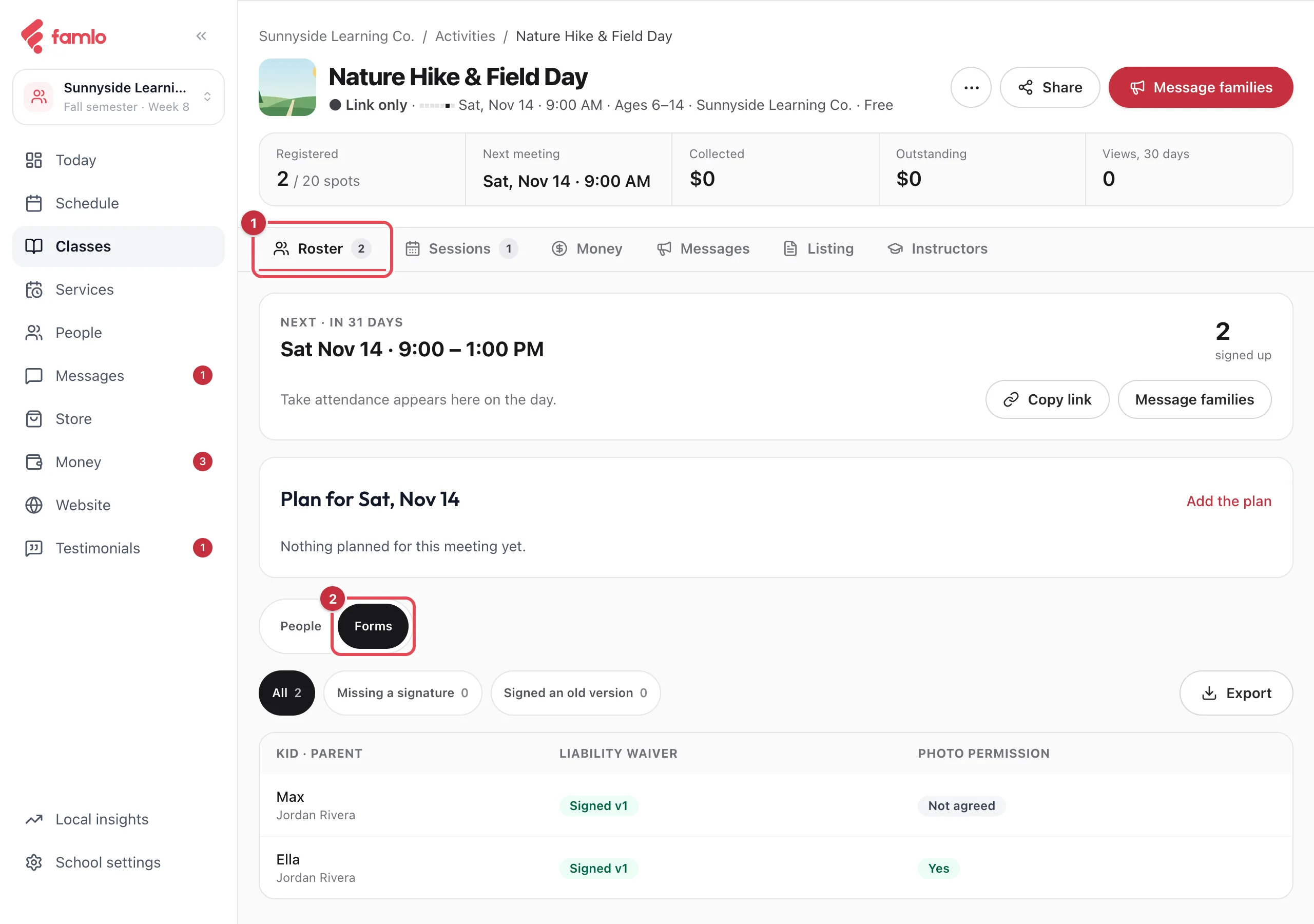This screenshot has width=1314, height=924.
Task: Click the Nature Hike activity thumbnail image
Action: (x=287, y=87)
